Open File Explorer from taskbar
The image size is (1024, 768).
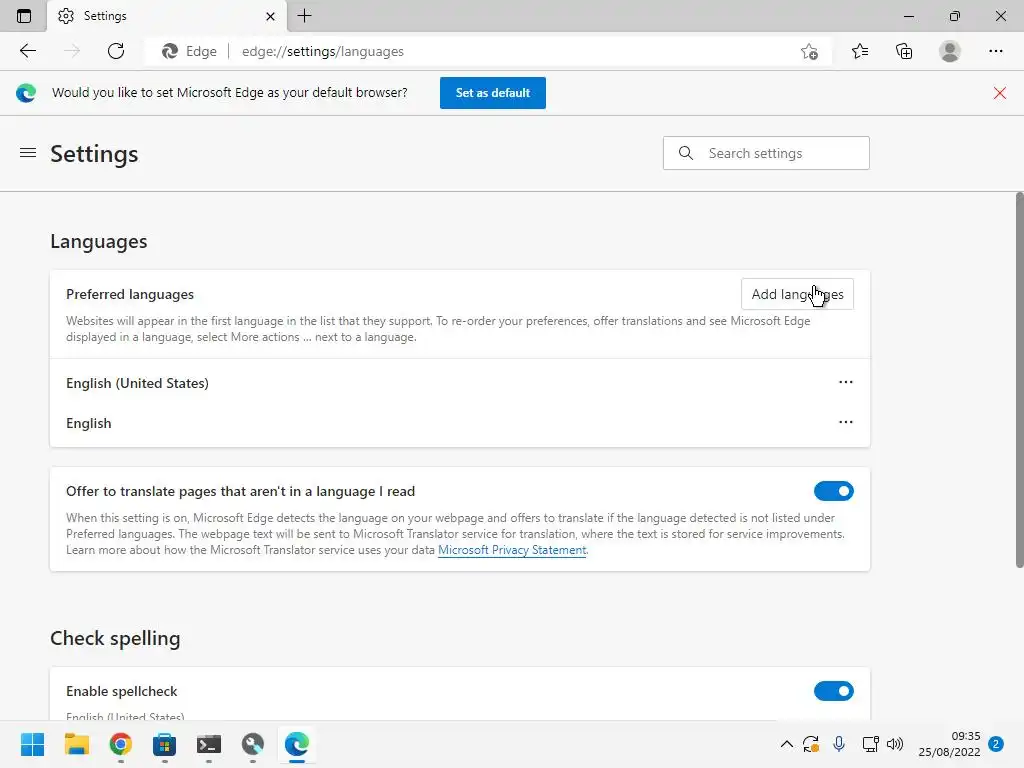pyautogui.click(x=76, y=744)
